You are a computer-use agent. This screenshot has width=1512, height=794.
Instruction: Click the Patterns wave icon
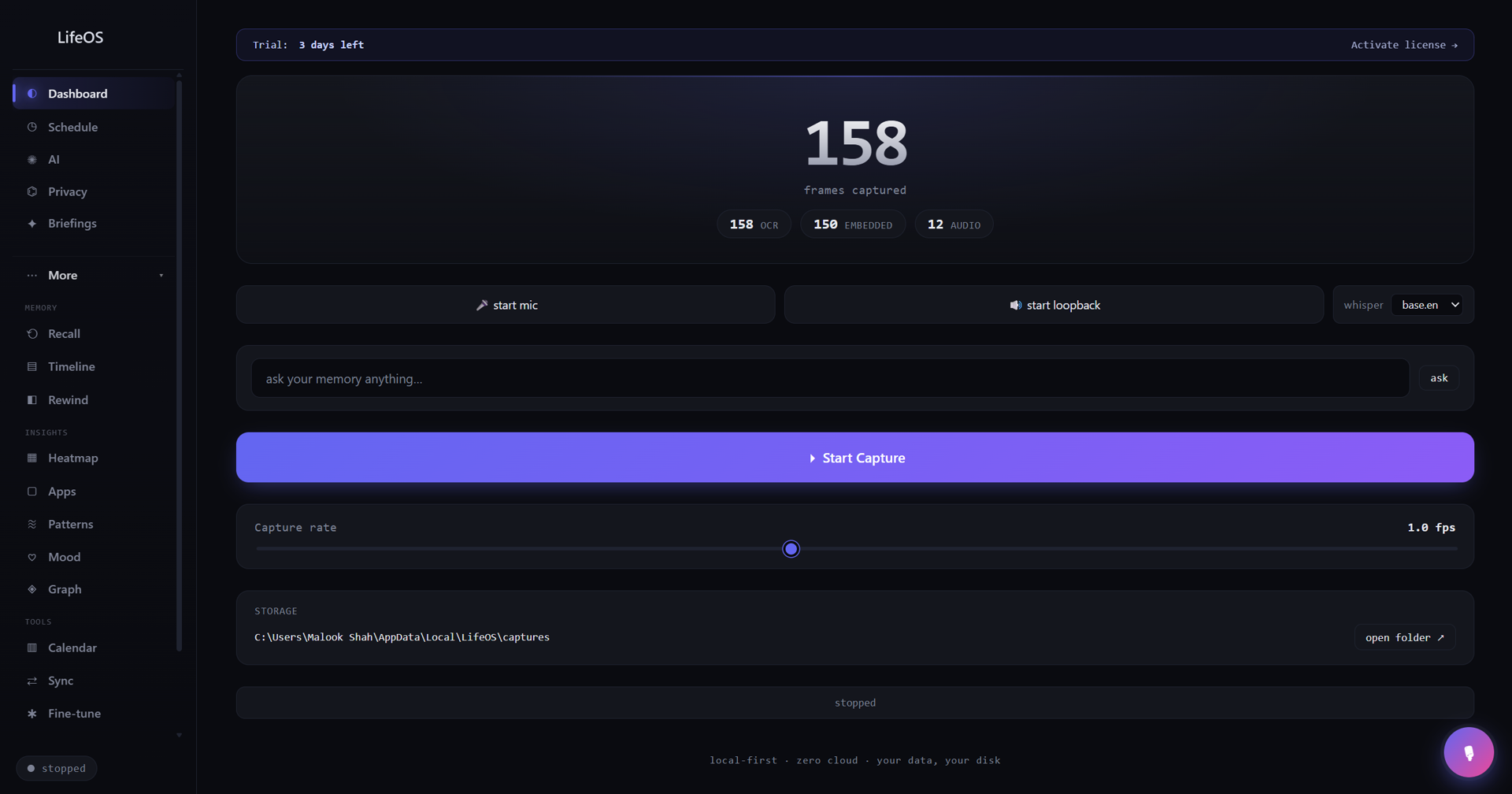pos(32,525)
